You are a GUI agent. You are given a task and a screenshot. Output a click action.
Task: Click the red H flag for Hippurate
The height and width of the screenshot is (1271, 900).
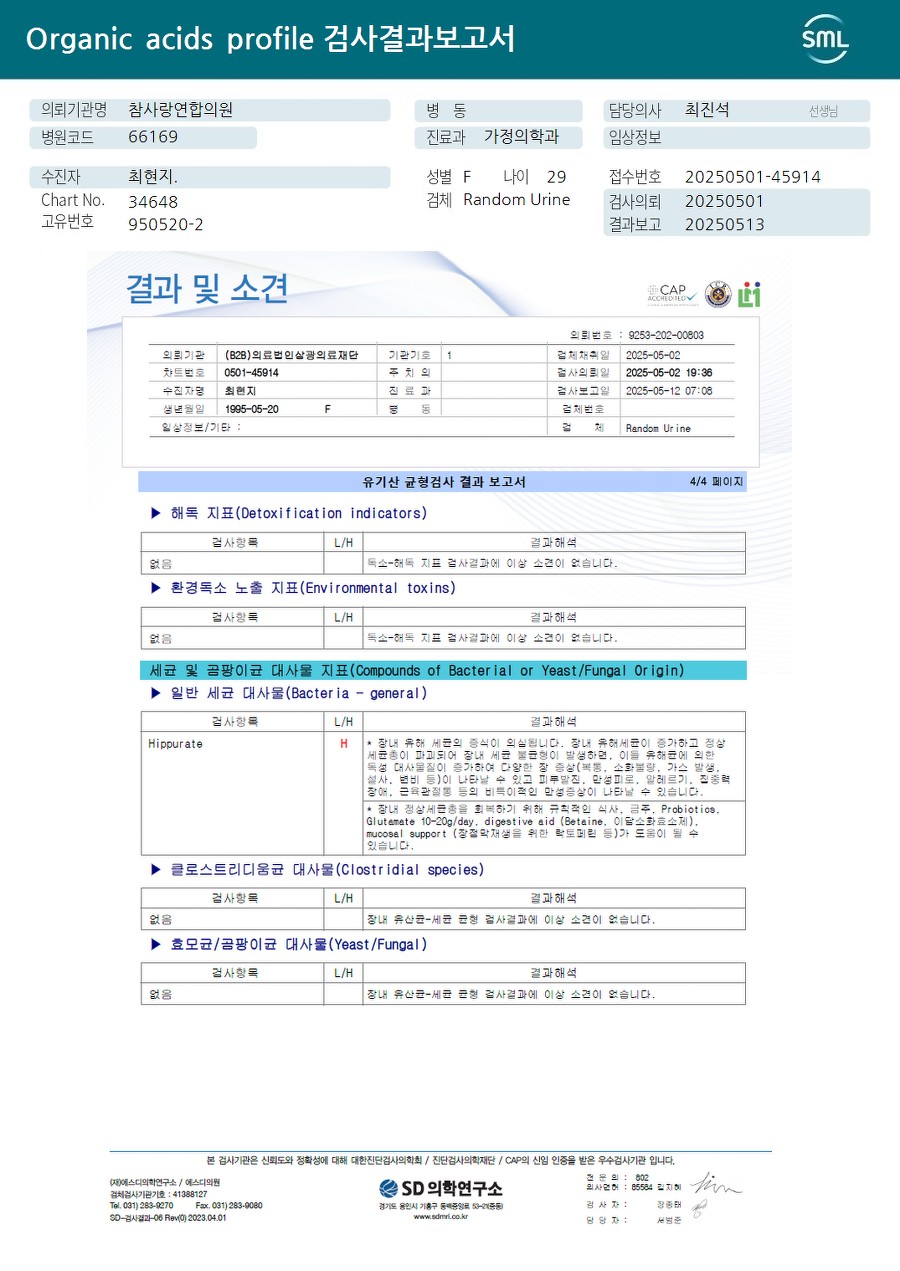(x=344, y=744)
